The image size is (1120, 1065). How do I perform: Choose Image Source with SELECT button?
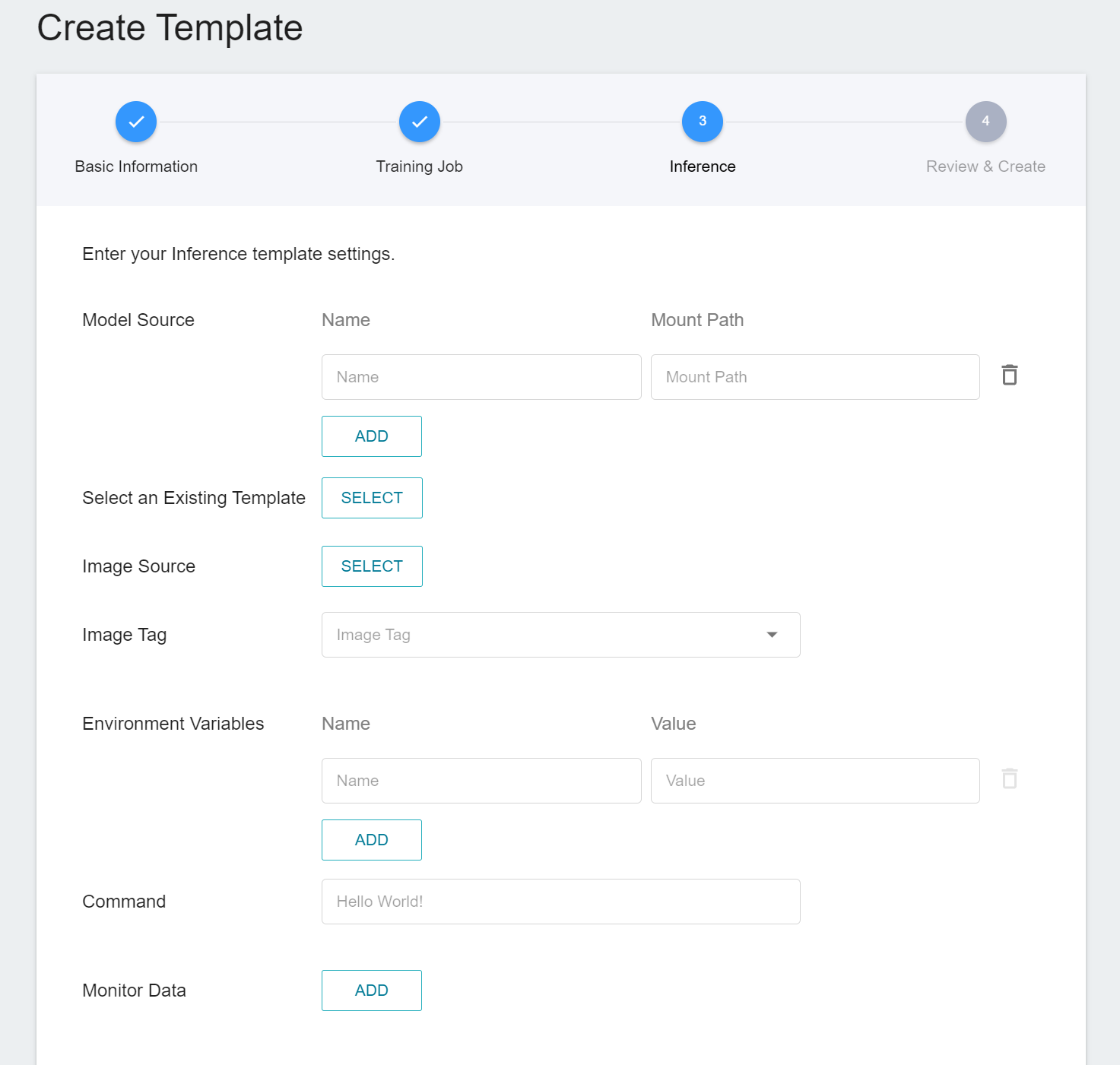[372, 566]
